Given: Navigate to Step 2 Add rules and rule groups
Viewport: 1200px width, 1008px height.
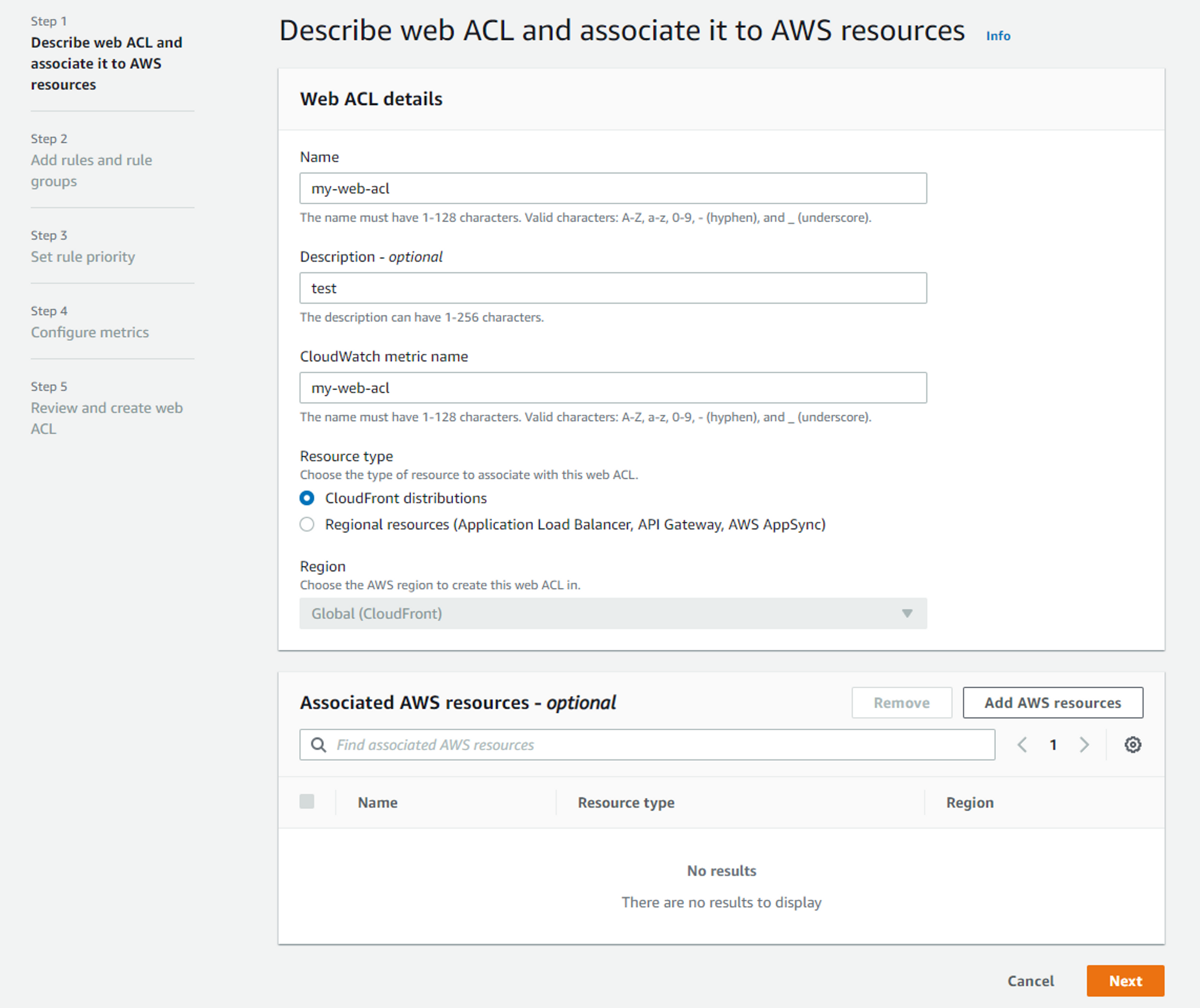Looking at the screenshot, I should [91, 170].
